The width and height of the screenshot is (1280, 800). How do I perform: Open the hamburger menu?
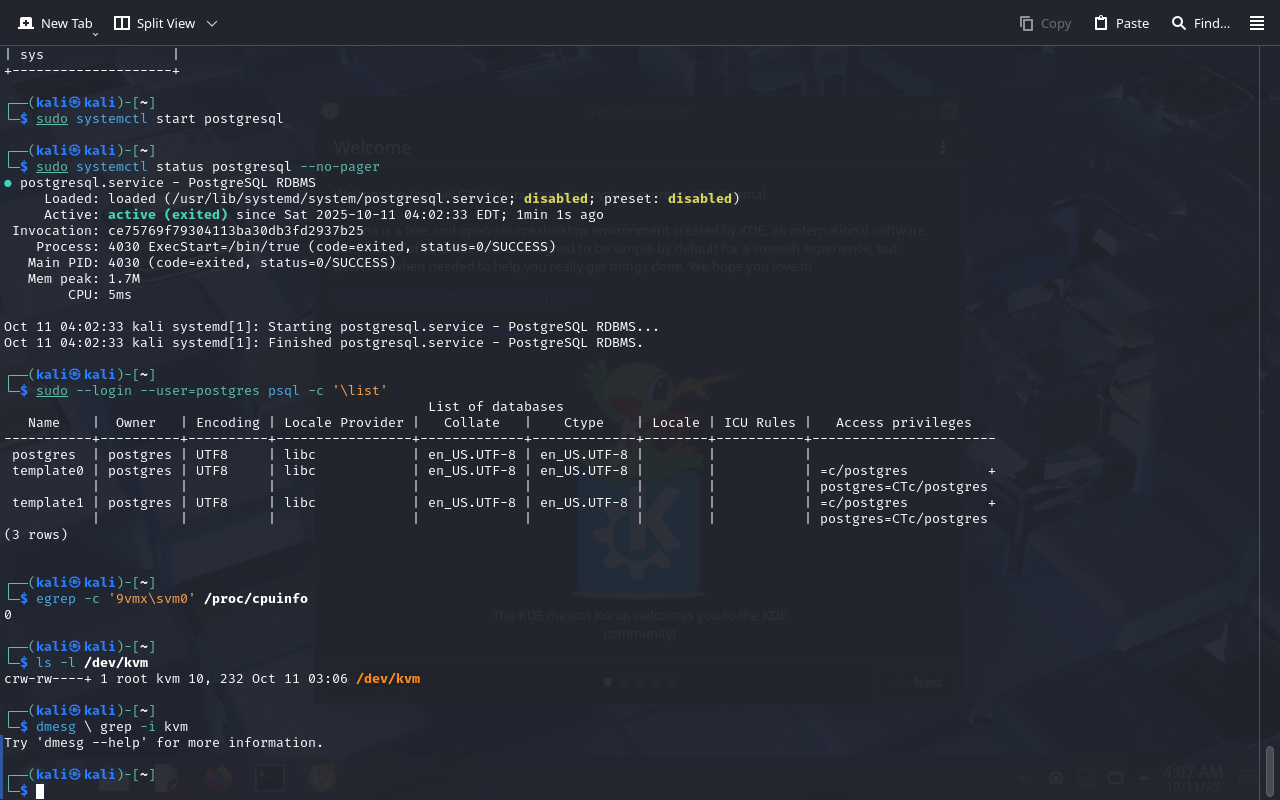tap(1257, 23)
